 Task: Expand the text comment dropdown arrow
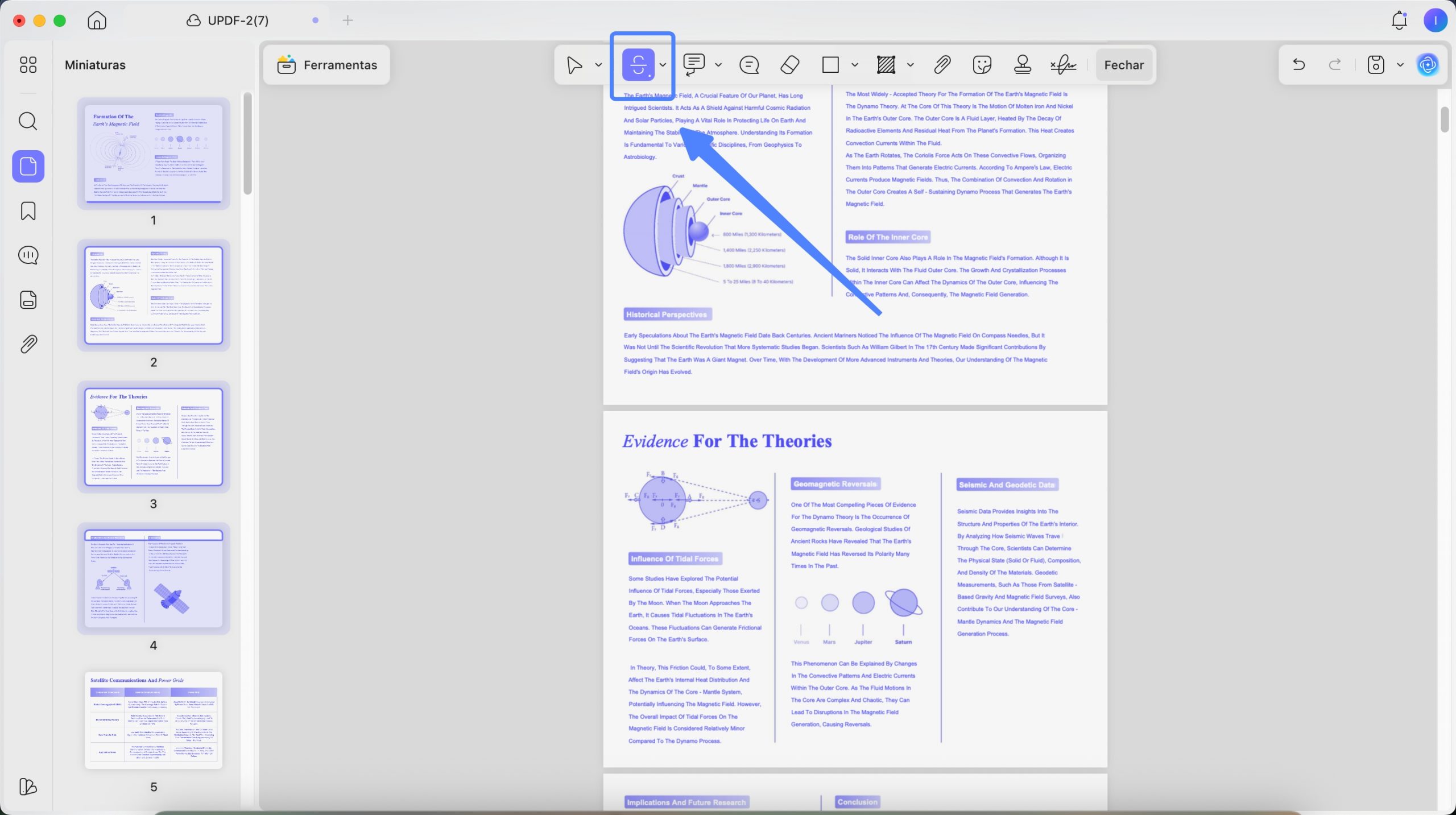click(718, 65)
